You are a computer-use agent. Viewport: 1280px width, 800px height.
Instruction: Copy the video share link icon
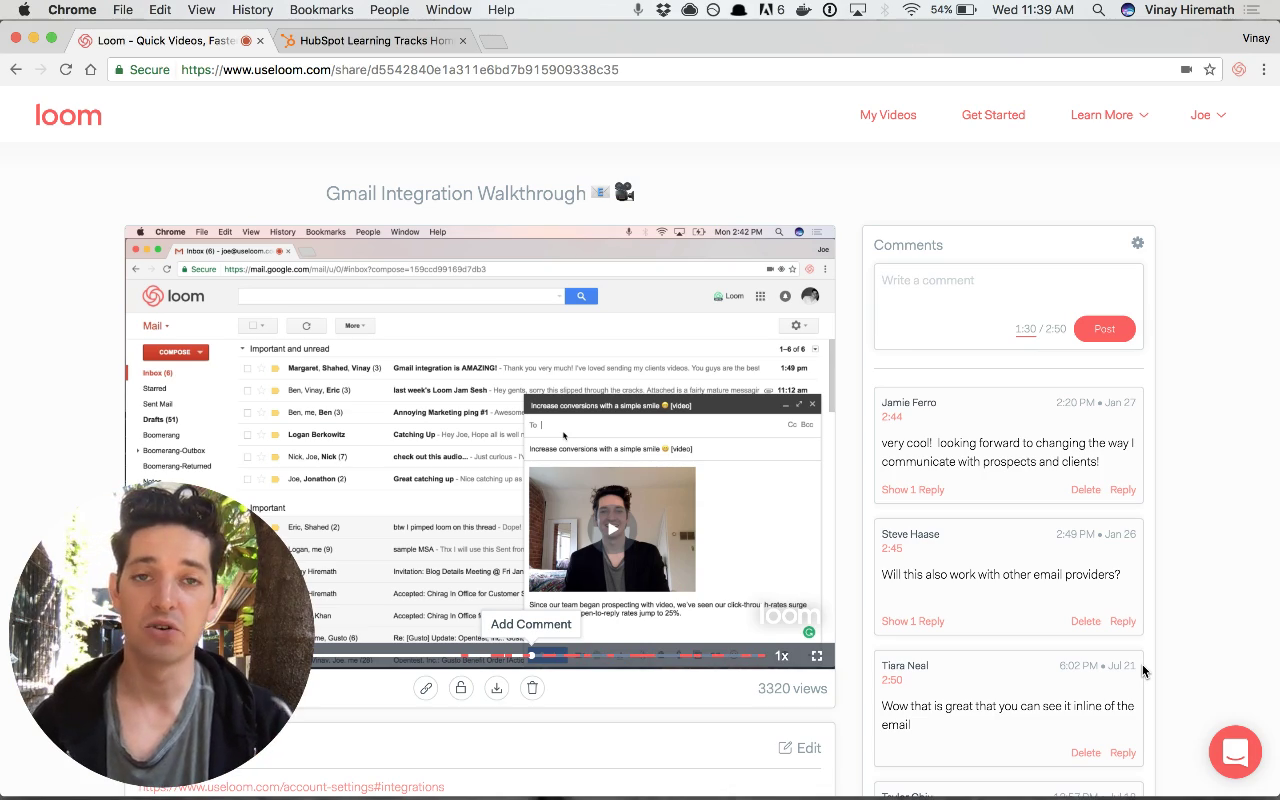(x=426, y=688)
